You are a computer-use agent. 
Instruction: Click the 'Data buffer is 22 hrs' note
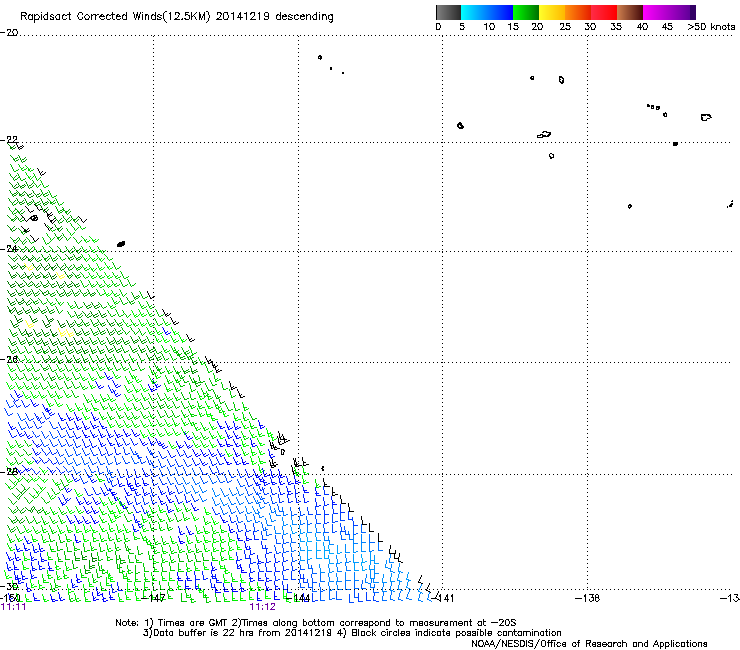coord(352,633)
